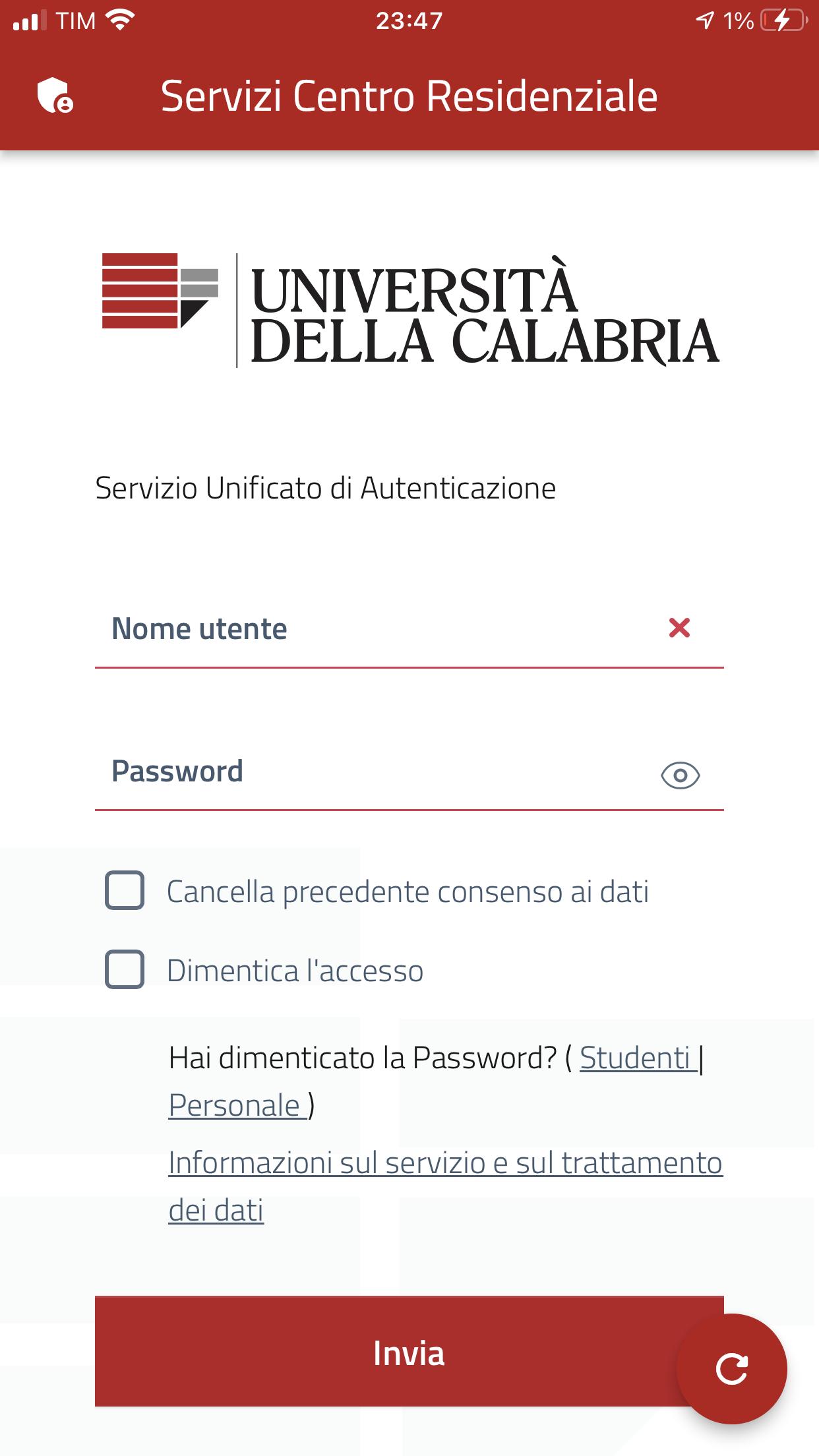The width and height of the screenshot is (819, 1456).
Task: Tap the Università della Calabria logo
Action: coord(410,309)
